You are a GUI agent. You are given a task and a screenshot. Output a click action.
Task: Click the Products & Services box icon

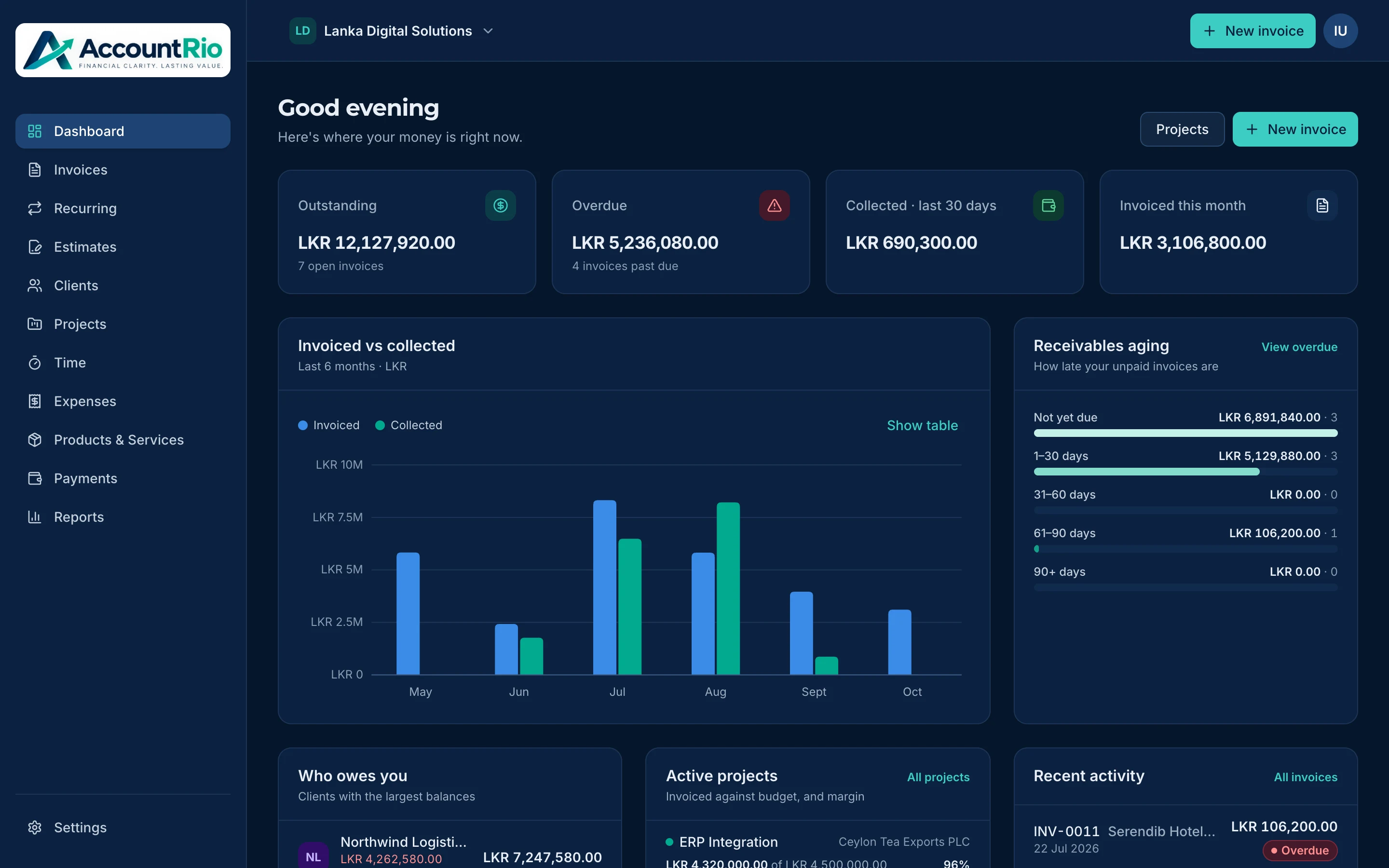34,440
